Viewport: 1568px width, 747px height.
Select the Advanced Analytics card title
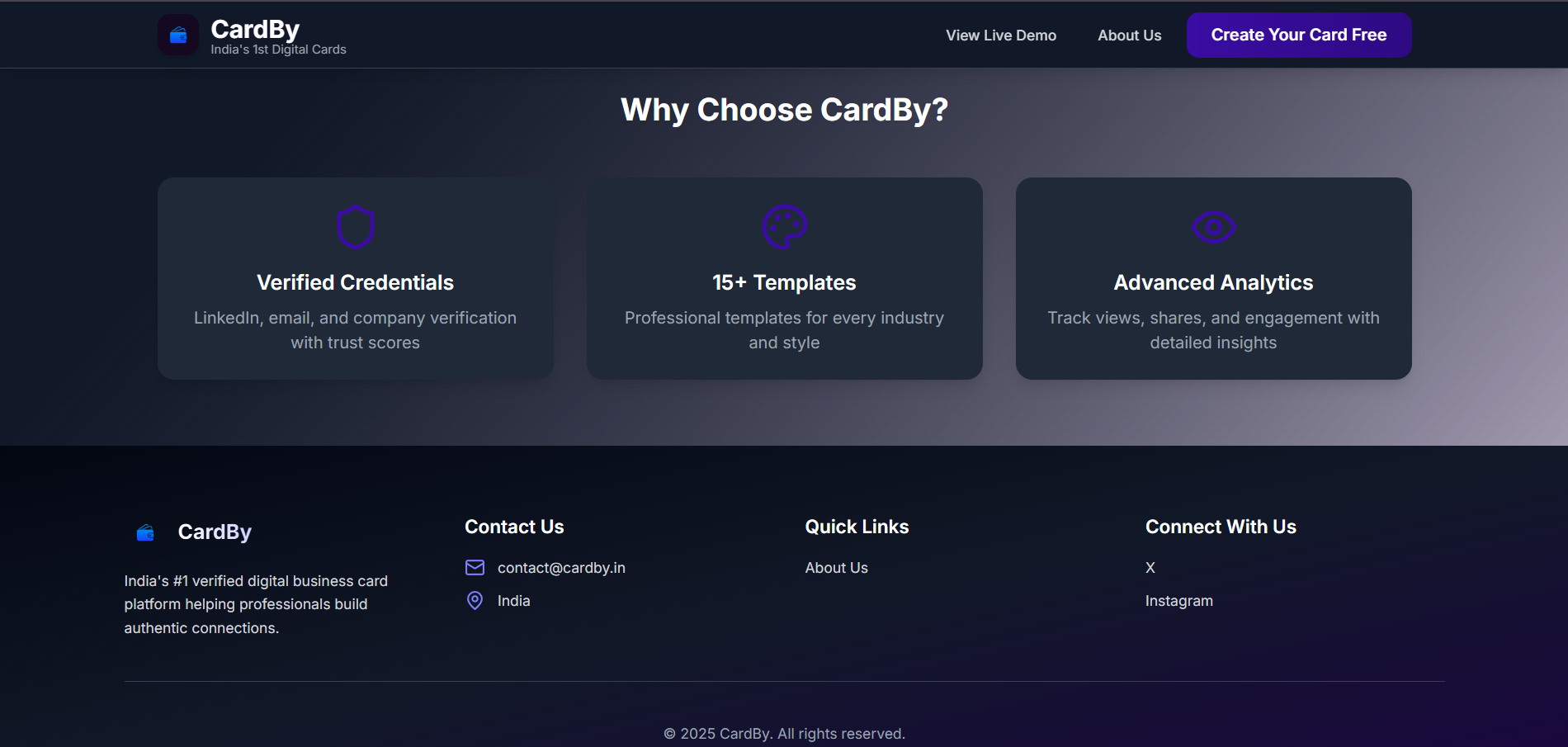pos(1213,282)
